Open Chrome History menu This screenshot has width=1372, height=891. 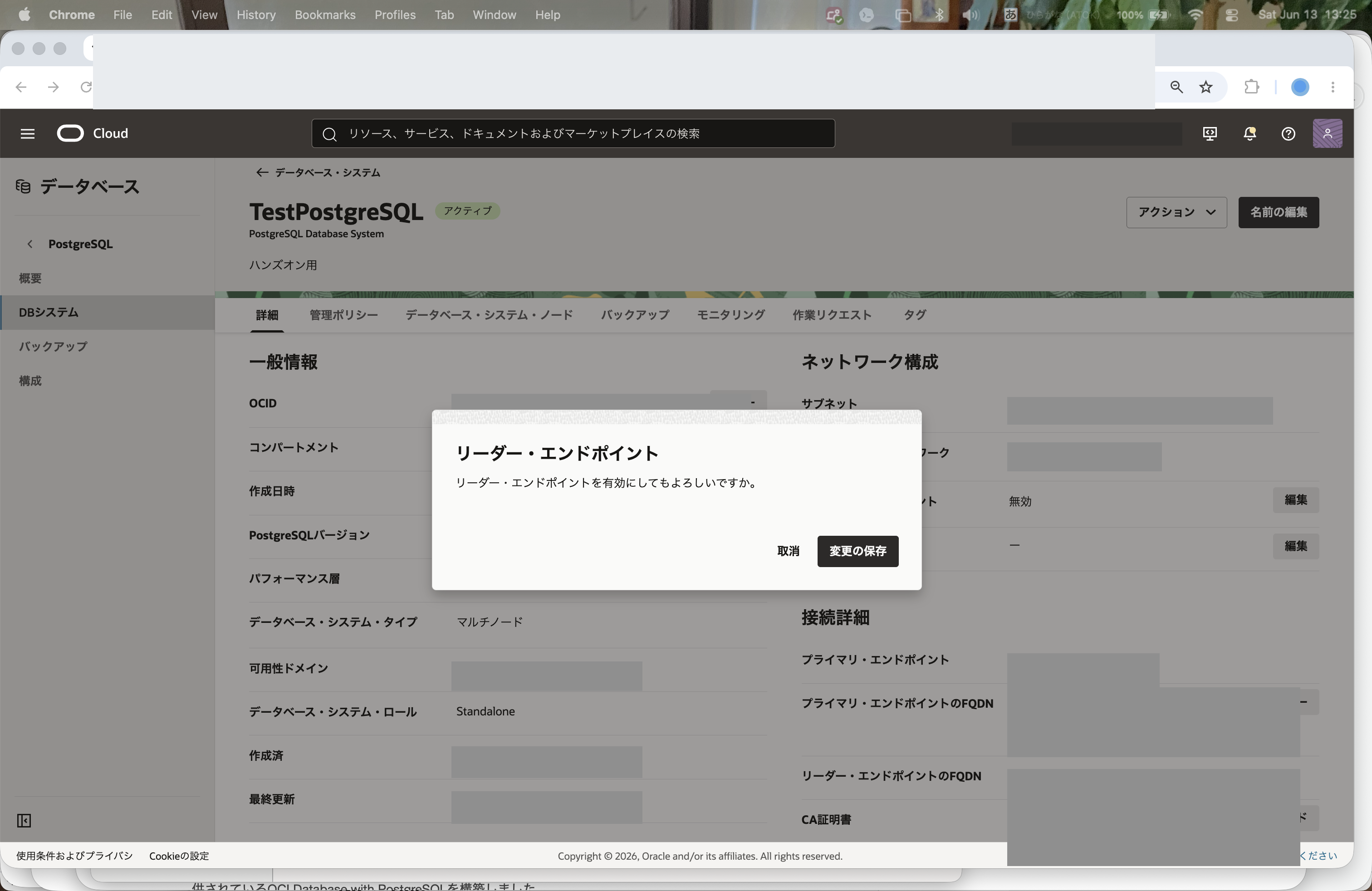pyautogui.click(x=256, y=15)
